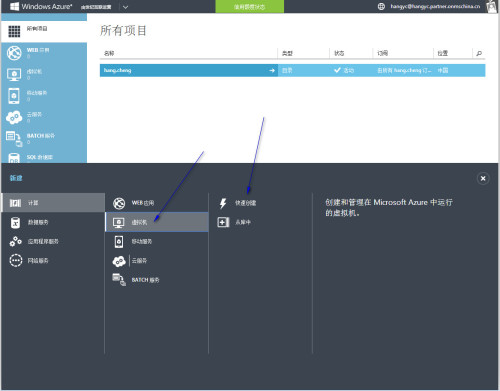500x391 pixels.
Task: Click the hang.cheng subscription cell
Action: pos(404,70)
